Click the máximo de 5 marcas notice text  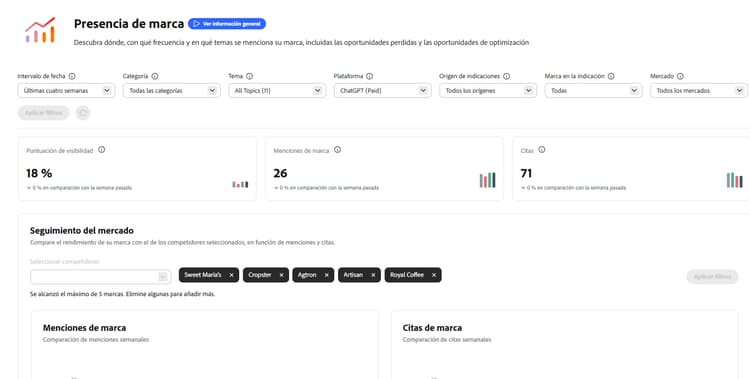pyautogui.click(x=122, y=294)
